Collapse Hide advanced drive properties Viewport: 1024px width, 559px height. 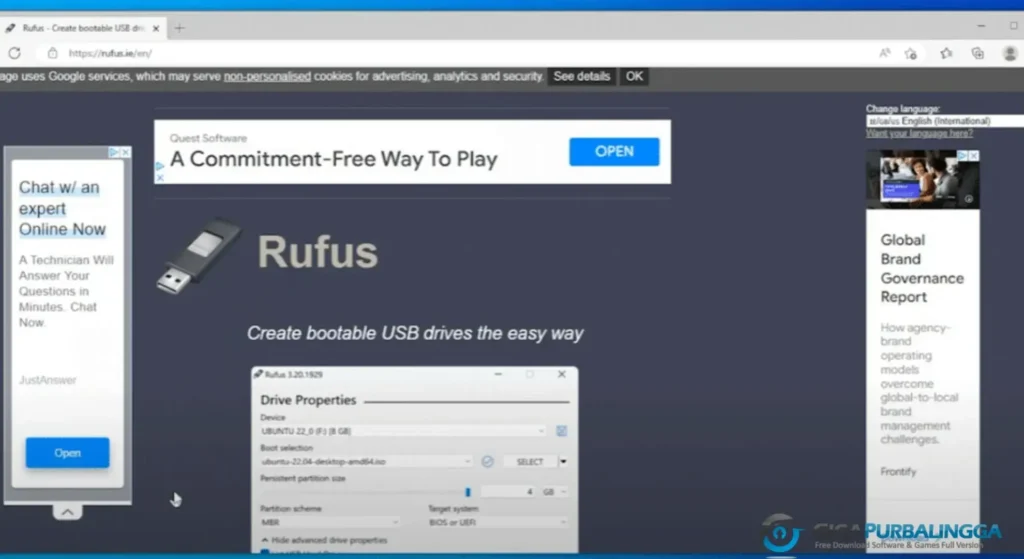pyautogui.click(x=324, y=540)
